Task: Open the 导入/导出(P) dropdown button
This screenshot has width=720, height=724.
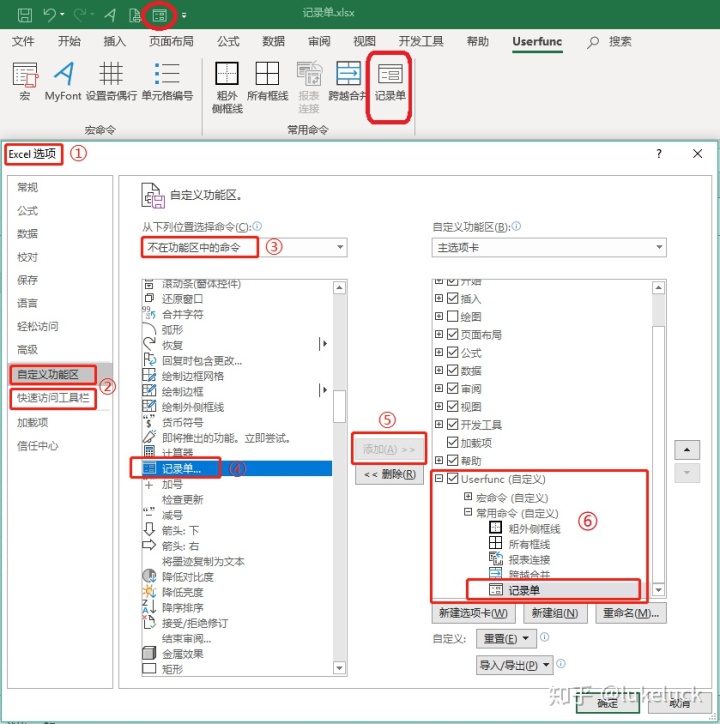Action: [514, 665]
